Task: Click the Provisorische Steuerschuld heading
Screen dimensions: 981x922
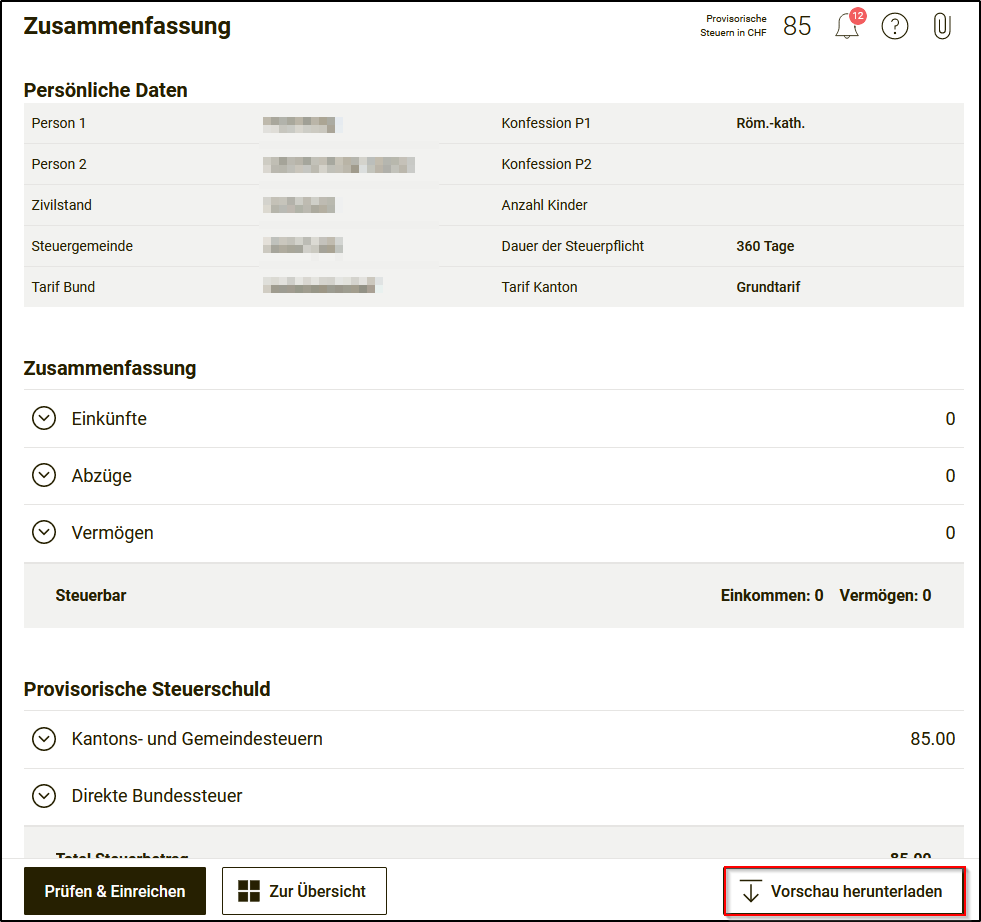Action: [147, 689]
